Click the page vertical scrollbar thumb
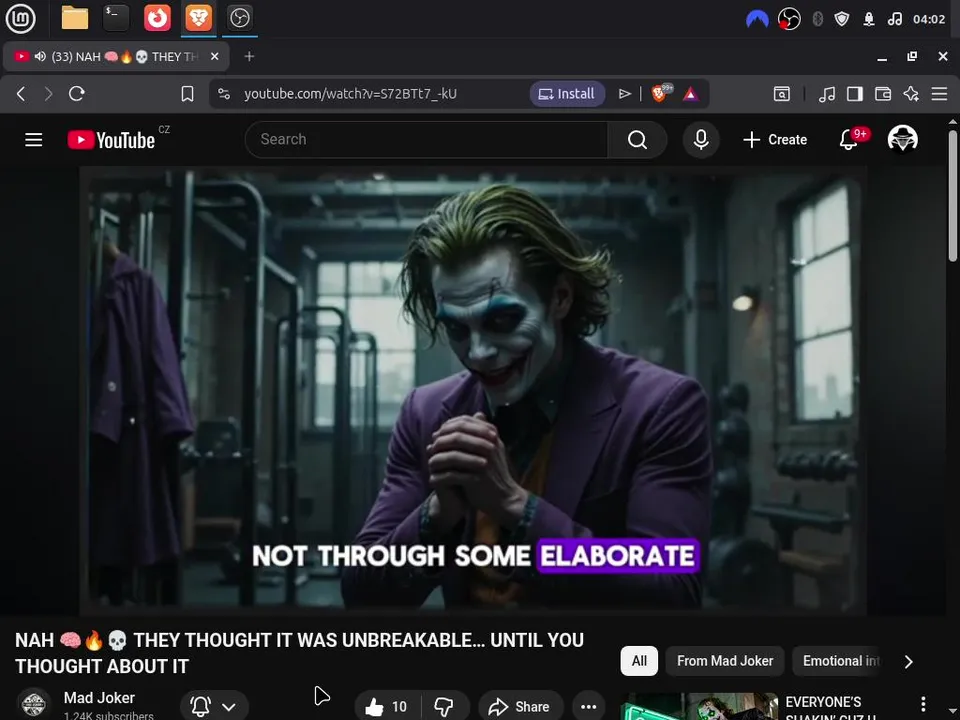 (x=953, y=196)
